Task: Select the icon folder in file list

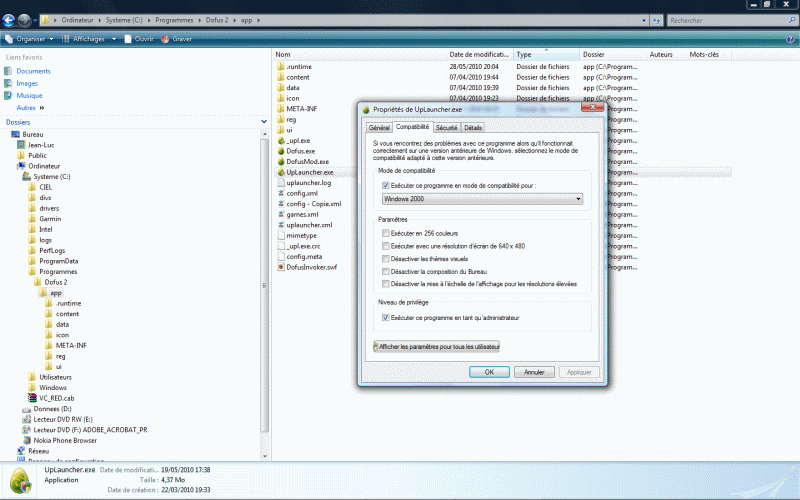Action: click(x=292, y=98)
